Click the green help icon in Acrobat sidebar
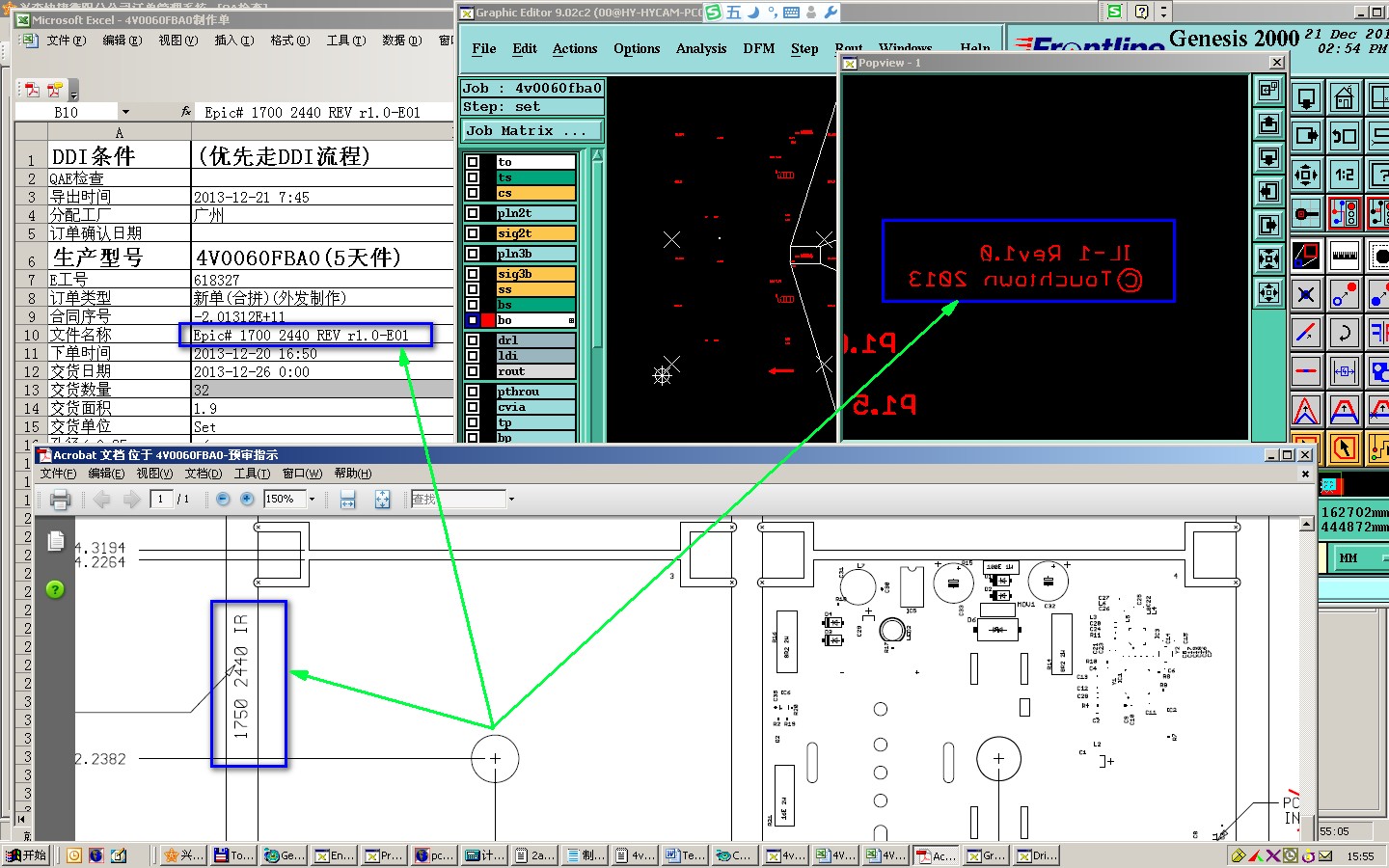1389x868 pixels. coord(56,589)
